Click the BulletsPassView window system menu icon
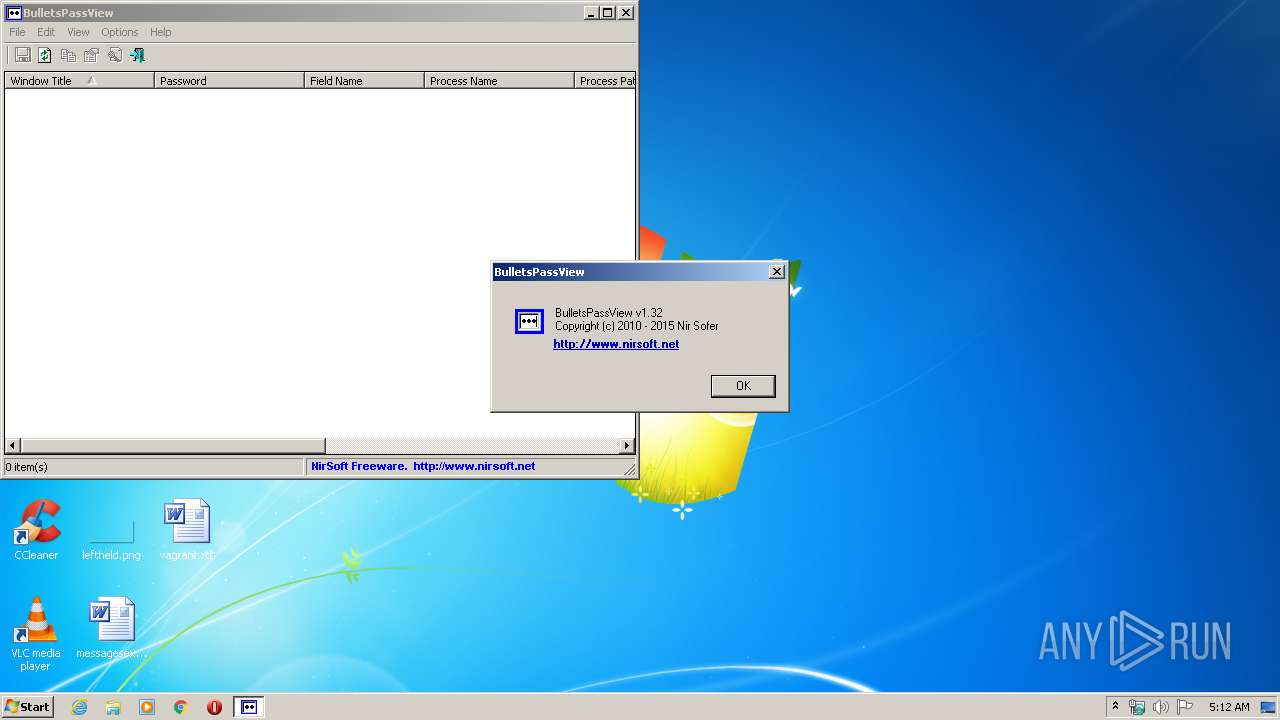The height and width of the screenshot is (720, 1280). tap(14, 13)
